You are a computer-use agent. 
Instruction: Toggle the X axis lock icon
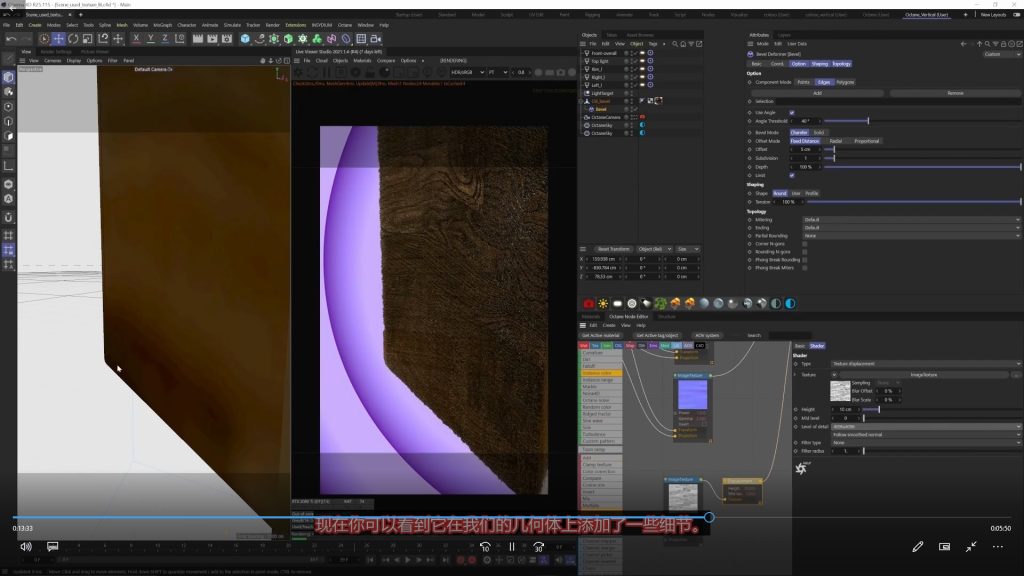[136, 38]
